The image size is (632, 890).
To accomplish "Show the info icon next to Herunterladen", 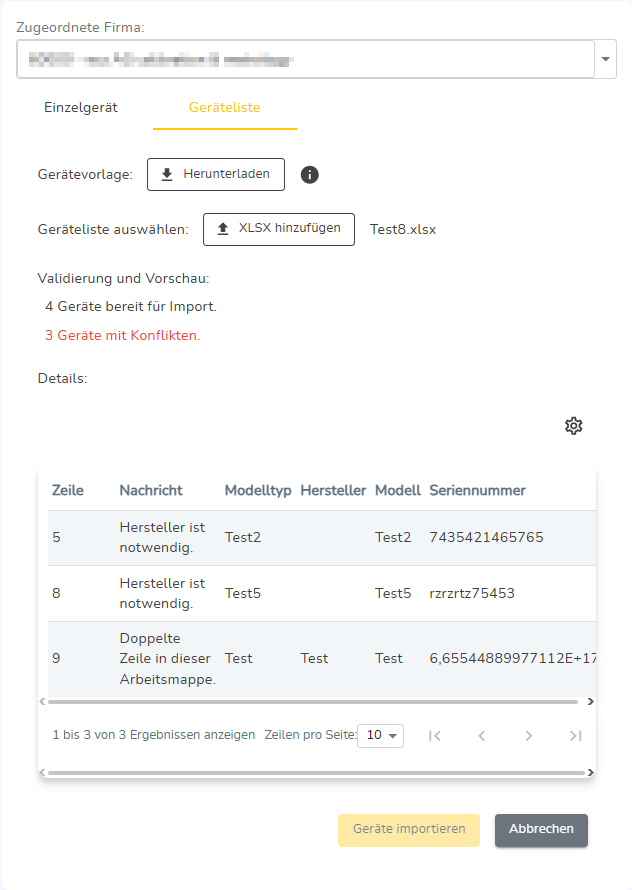I will point(309,174).
